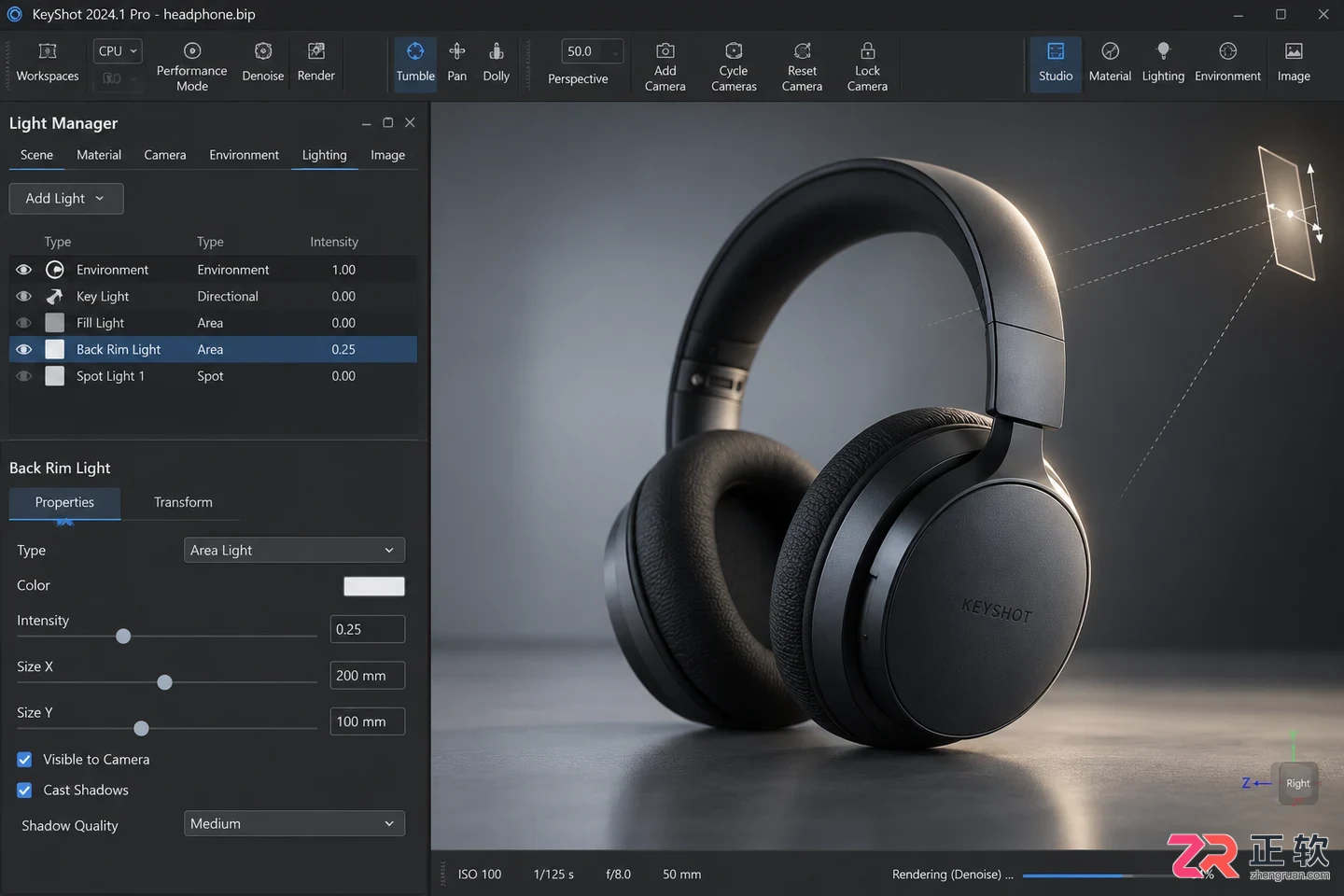Expand the Add Light dropdown
The height and width of the screenshot is (896, 1344).
coord(66,199)
